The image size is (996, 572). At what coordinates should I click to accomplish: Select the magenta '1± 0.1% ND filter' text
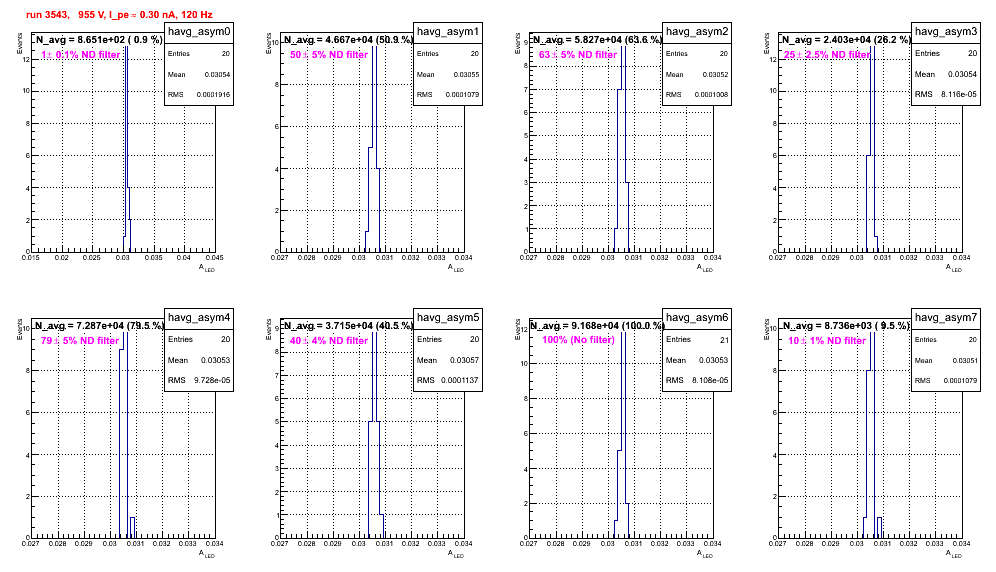(x=81, y=55)
